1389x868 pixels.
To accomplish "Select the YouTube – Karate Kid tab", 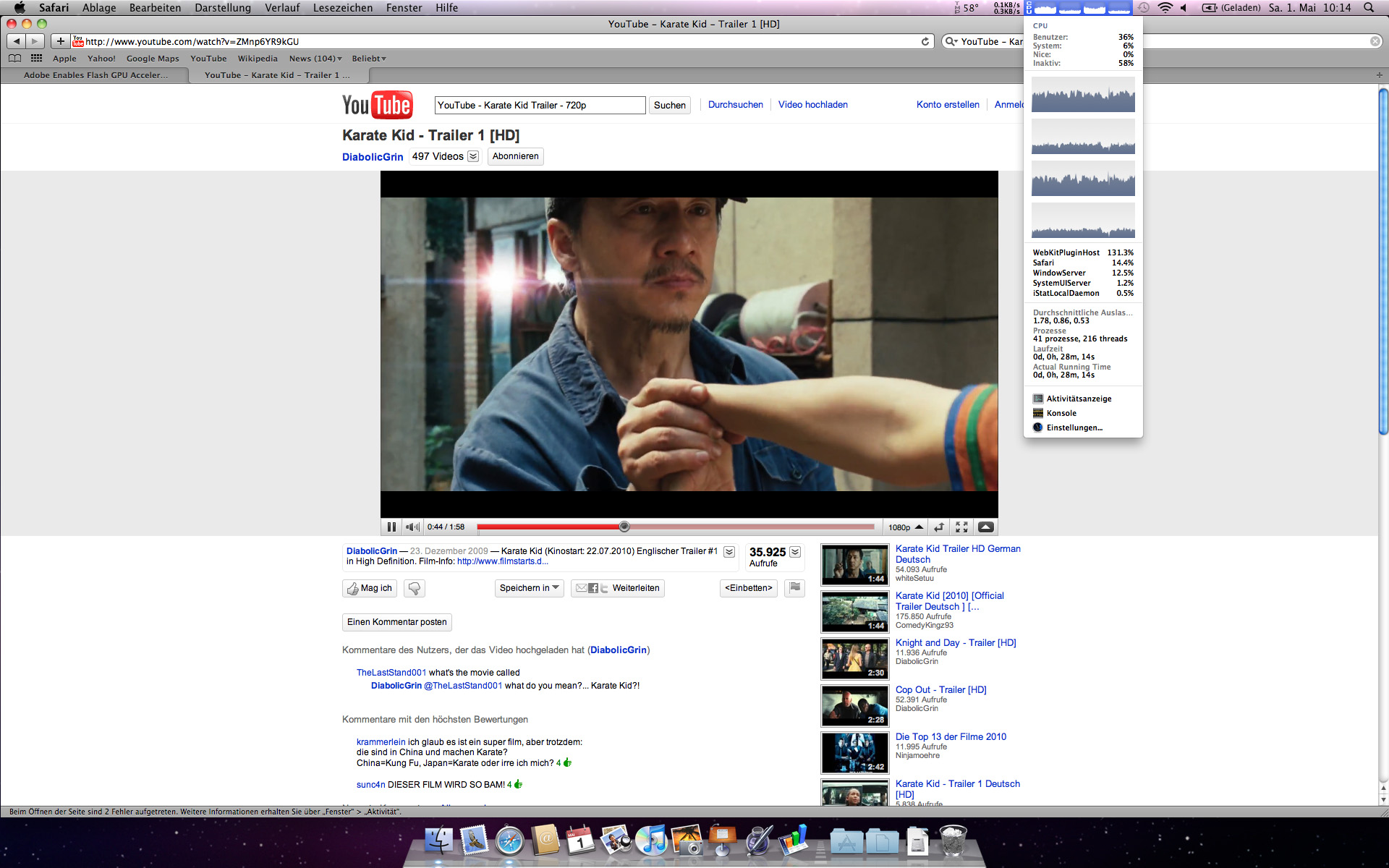I will (x=278, y=75).
